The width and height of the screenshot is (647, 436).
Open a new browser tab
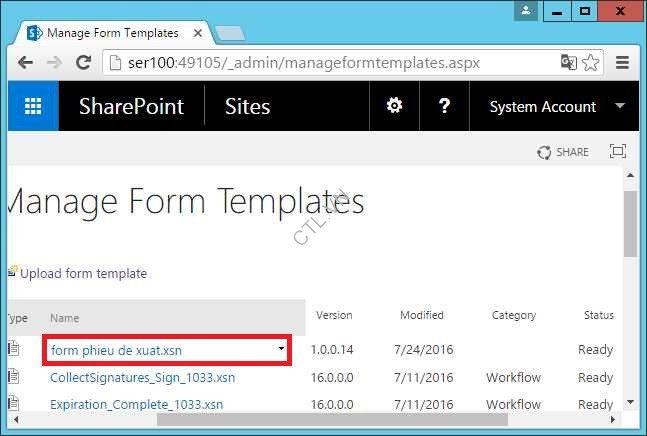[x=229, y=33]
